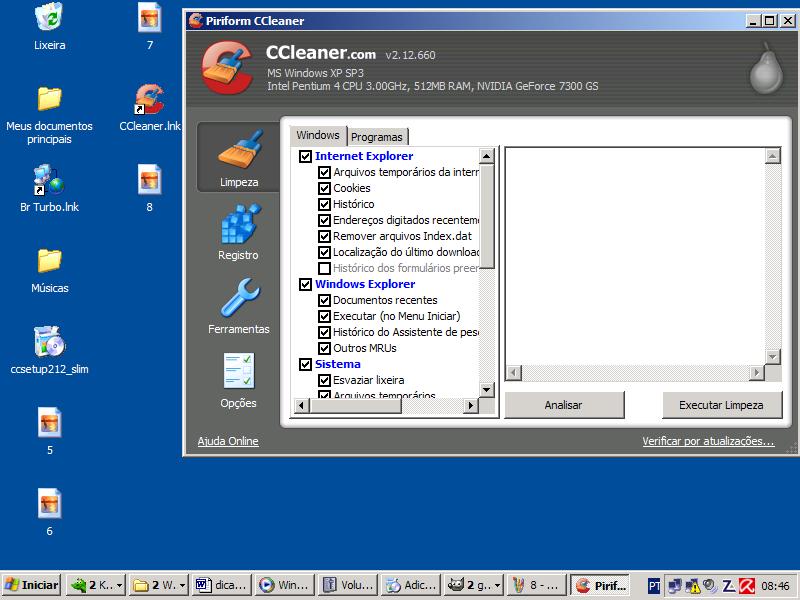Toggle the Documentos recentes checkbox
800x600 pixels.
point(324,301)
